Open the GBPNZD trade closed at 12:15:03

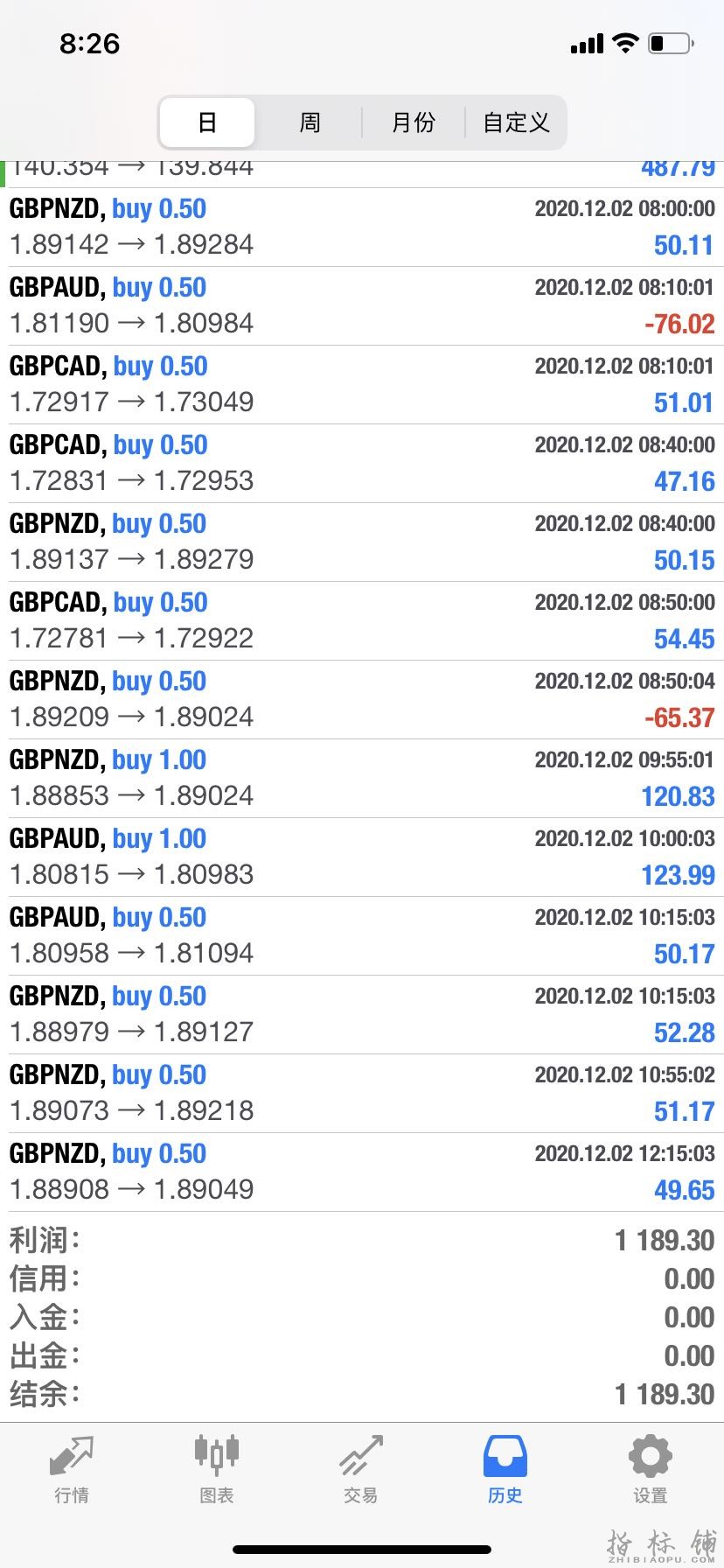click(362, 1172)
